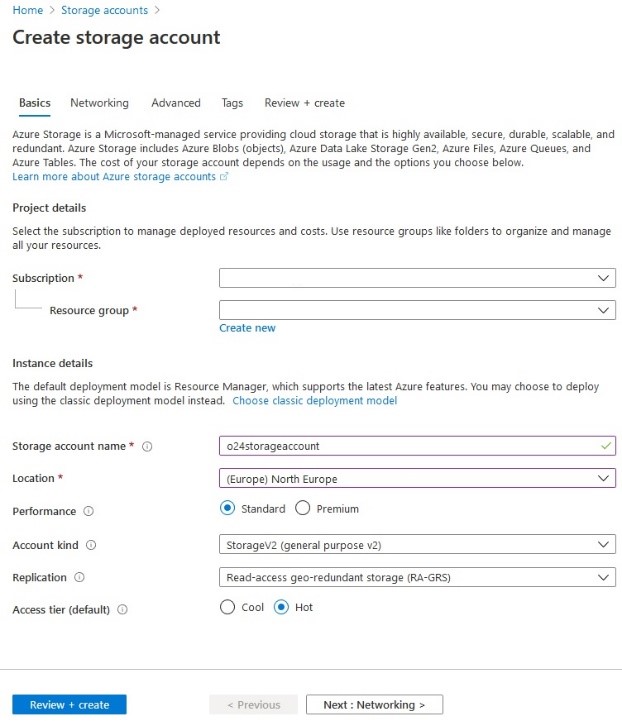Expand the Account kind dropdown
Image resolution: width=622 pixels, height=721 pixels.
coord(417,545)
